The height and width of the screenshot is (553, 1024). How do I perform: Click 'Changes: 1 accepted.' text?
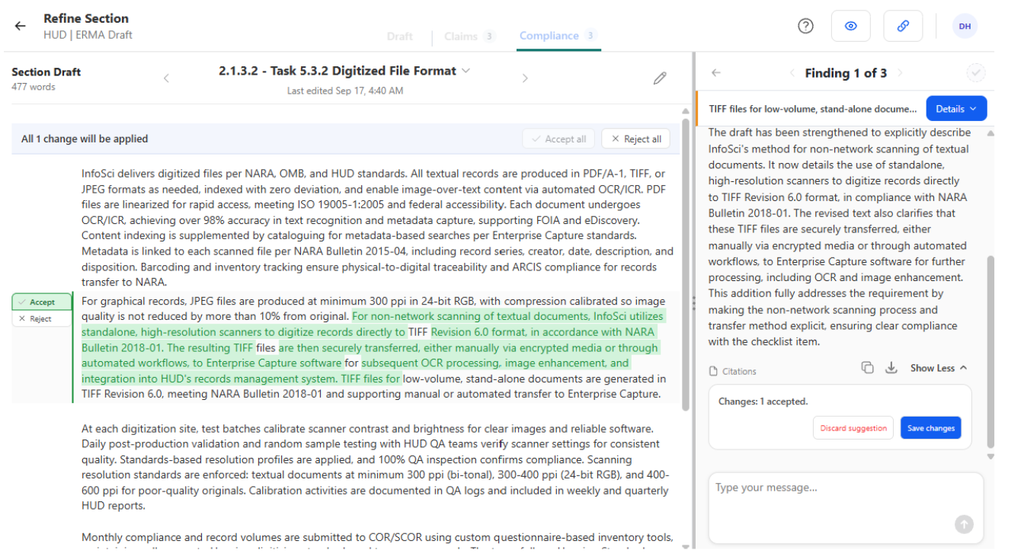point(763,402)
